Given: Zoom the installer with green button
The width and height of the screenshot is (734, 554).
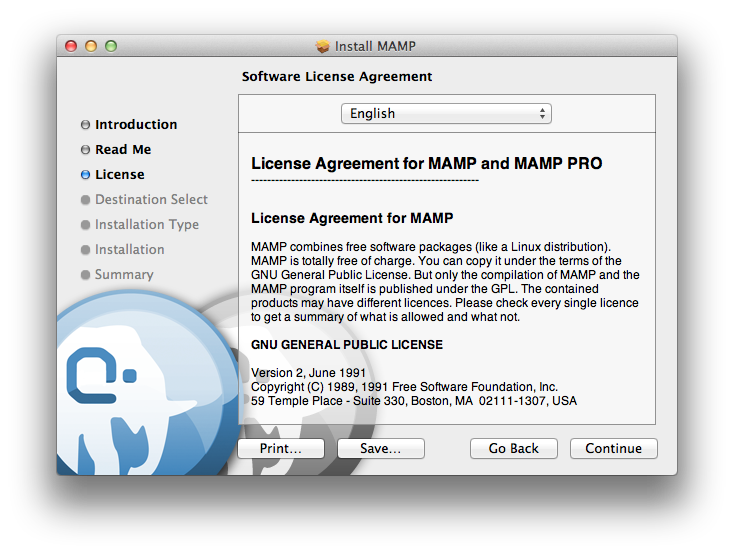Looking at the screenshot, I should coord(111,46).
